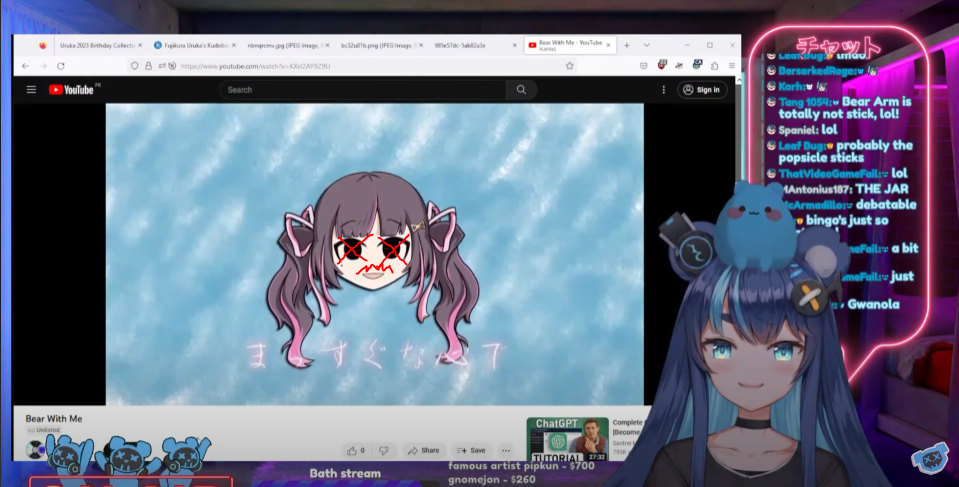
Task: Click the page vertical scrollbar up arrow
Action: [738, 80]
